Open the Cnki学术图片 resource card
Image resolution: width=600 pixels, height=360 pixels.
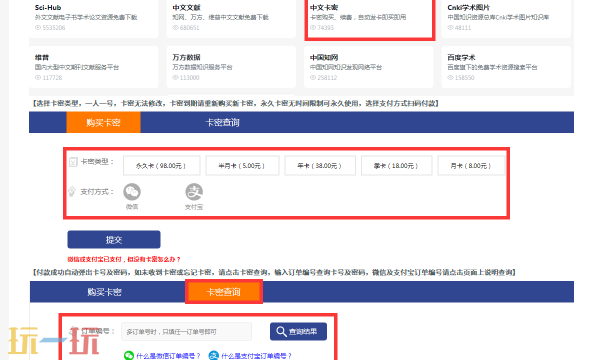click(x=506, y=18)
